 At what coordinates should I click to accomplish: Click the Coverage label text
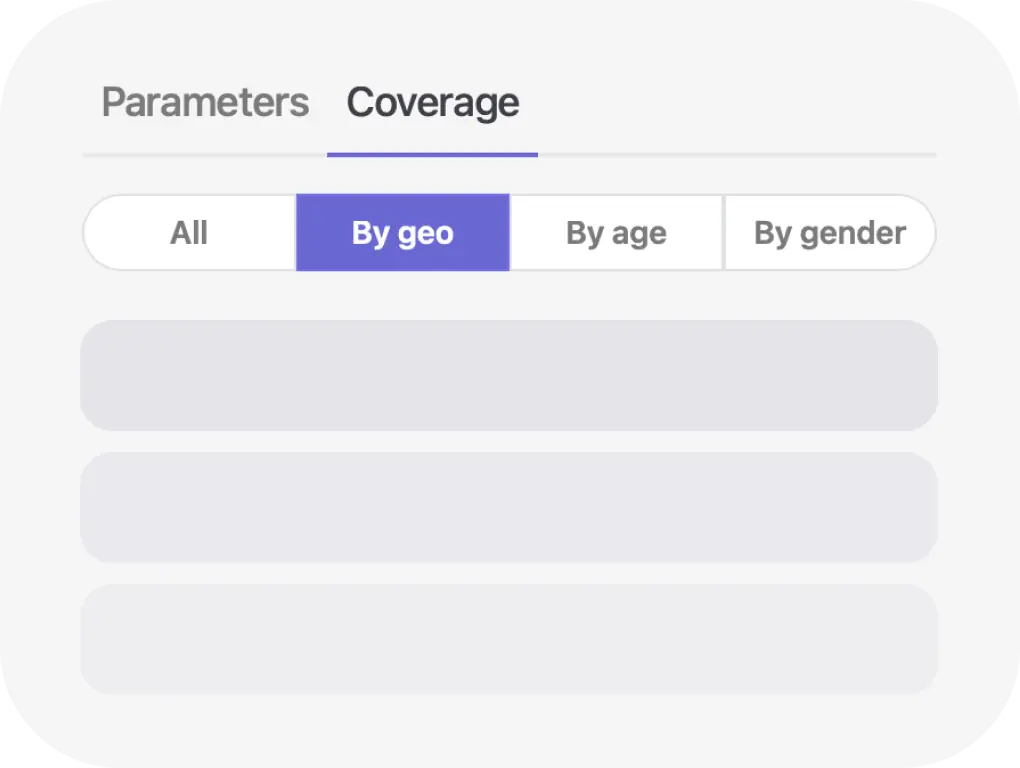tap(432, 102)
